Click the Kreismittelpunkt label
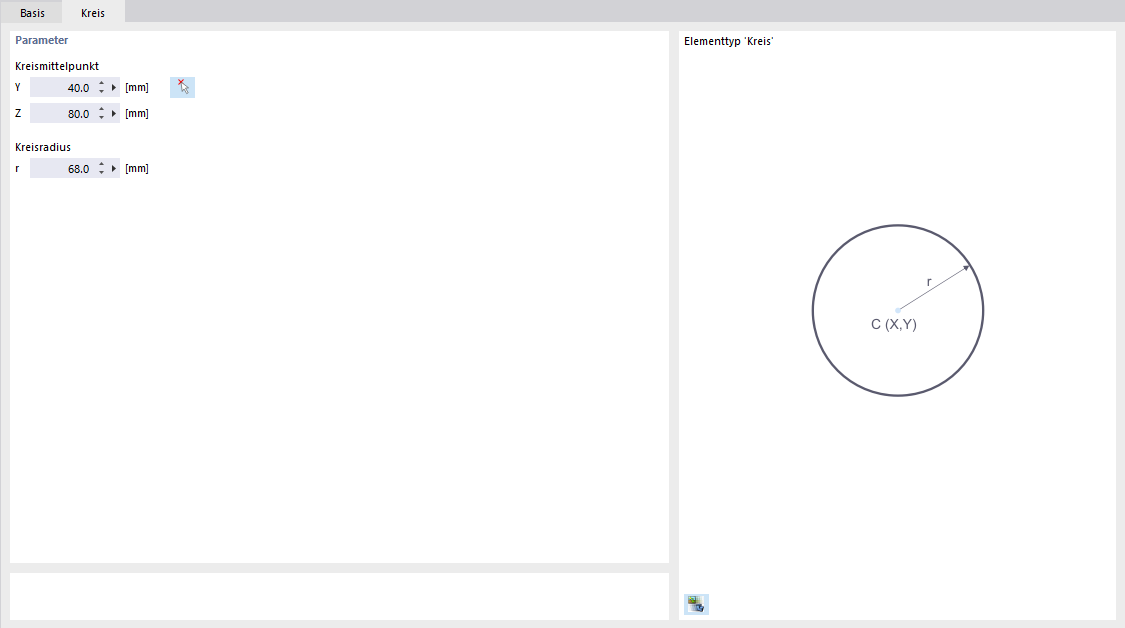This screenshot has width=1125, height=628. [57, 66]
